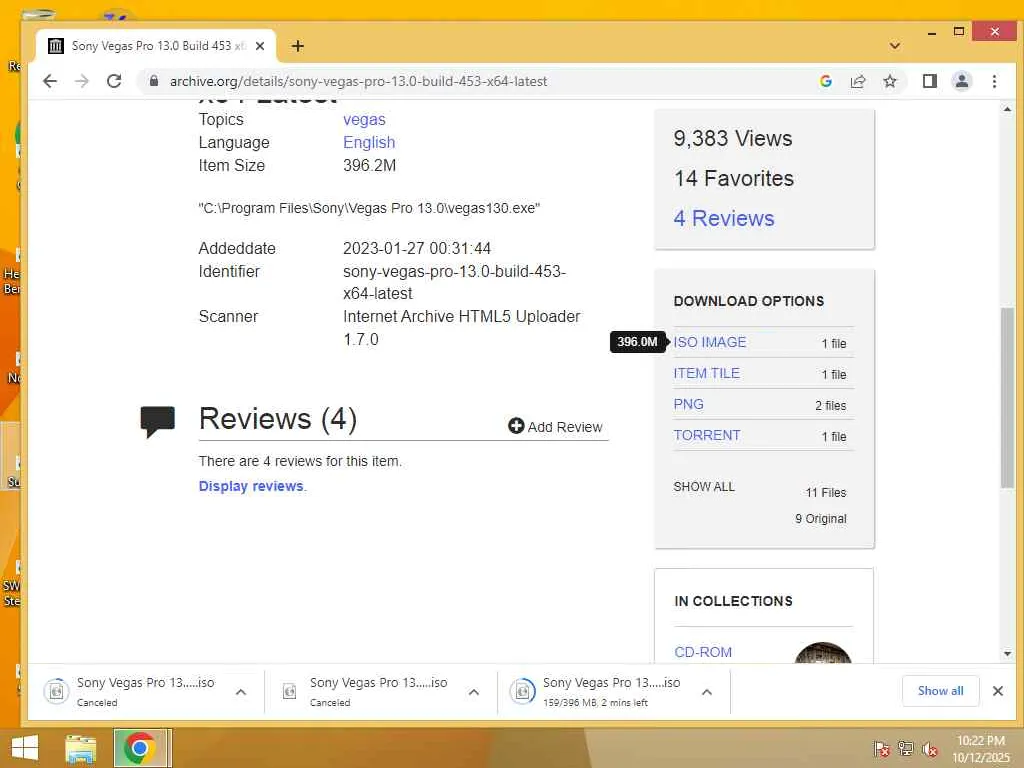Click the Item Size 396.2M value
Image resolution: width=1024 pixels, height=768 pixels.
pyautogui.click(x=370, y=165)
